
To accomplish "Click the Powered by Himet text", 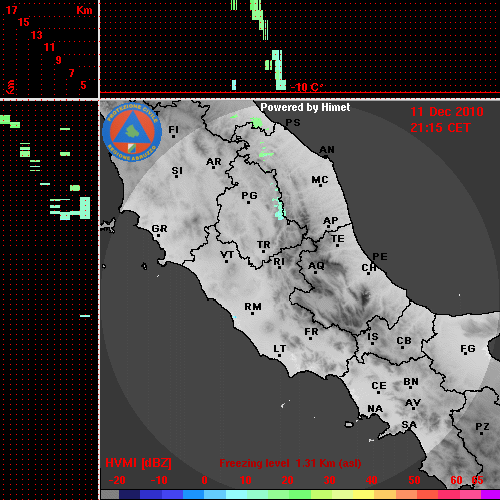I will pos(305,107).
